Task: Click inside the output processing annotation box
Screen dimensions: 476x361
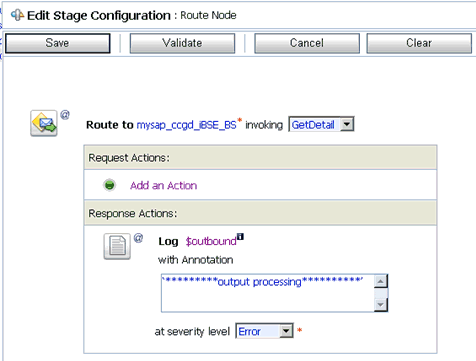Action: [x=268, y=293]
